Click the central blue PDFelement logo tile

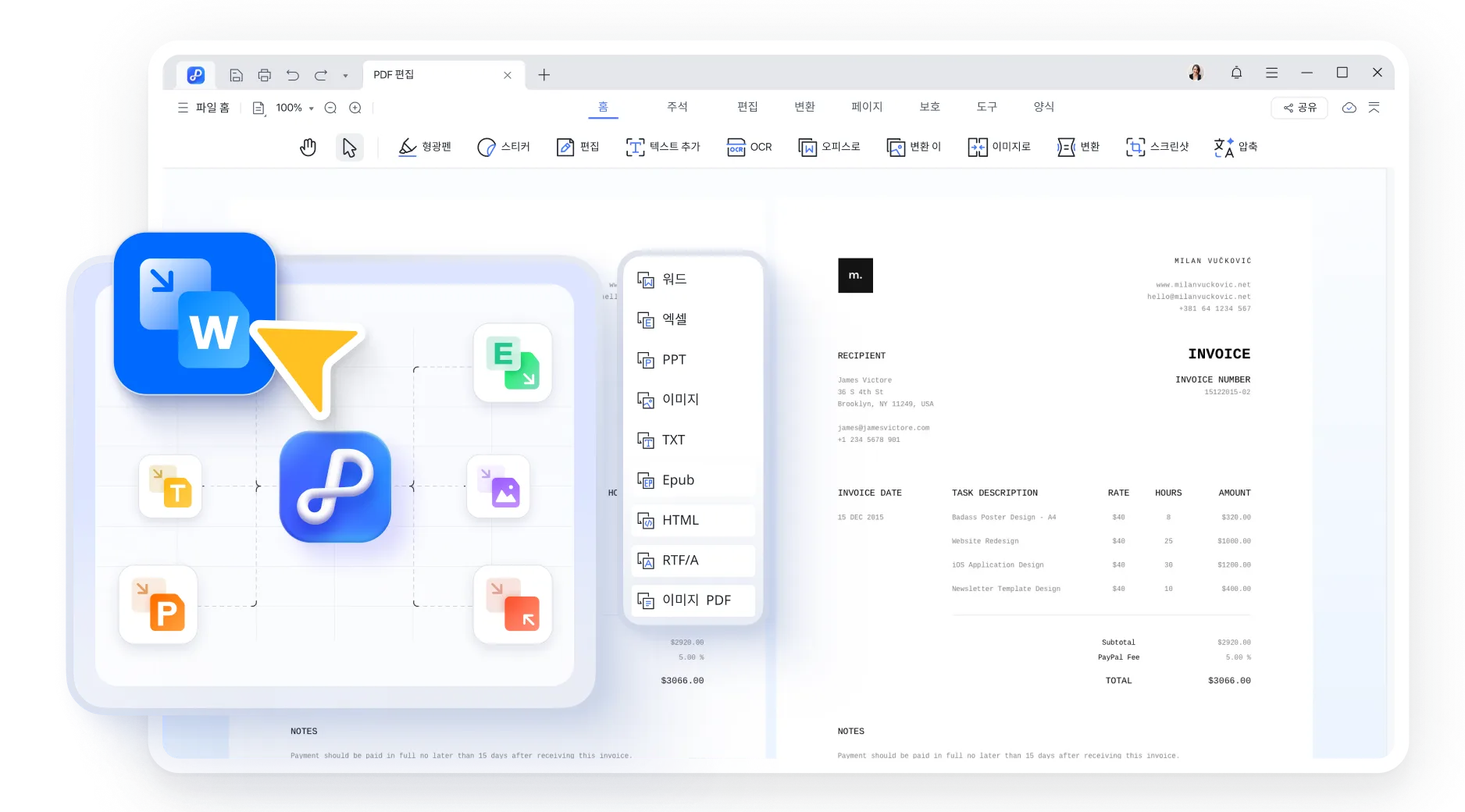pos(335,486)
